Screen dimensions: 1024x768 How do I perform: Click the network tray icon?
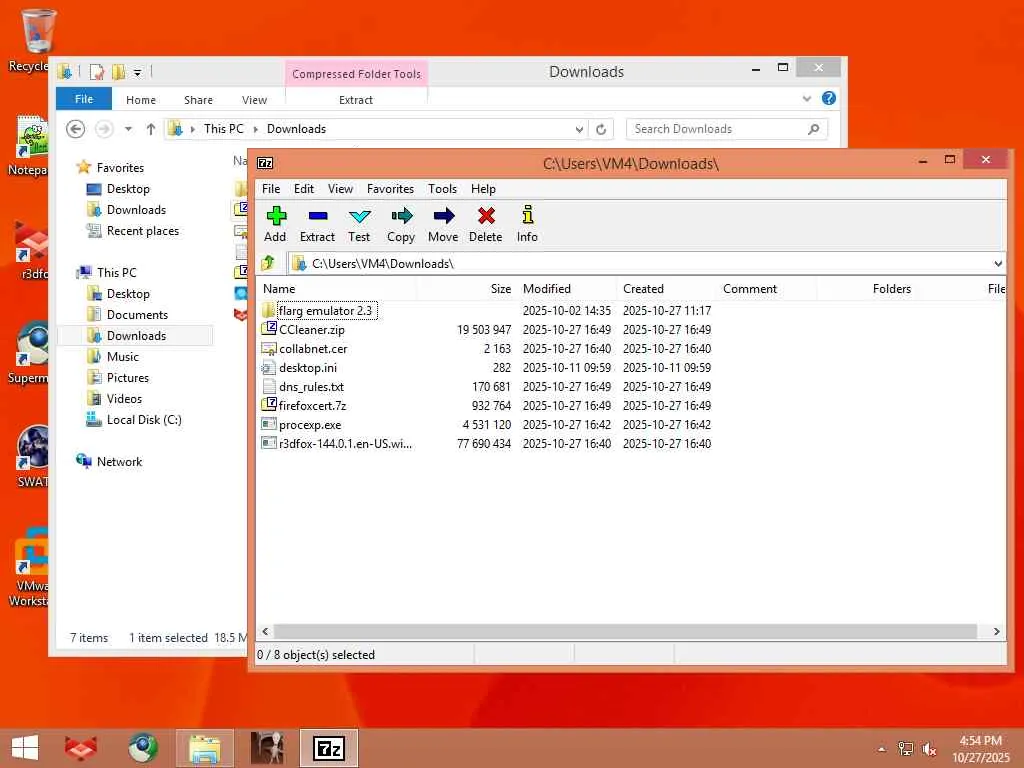(x=906, y=749)
